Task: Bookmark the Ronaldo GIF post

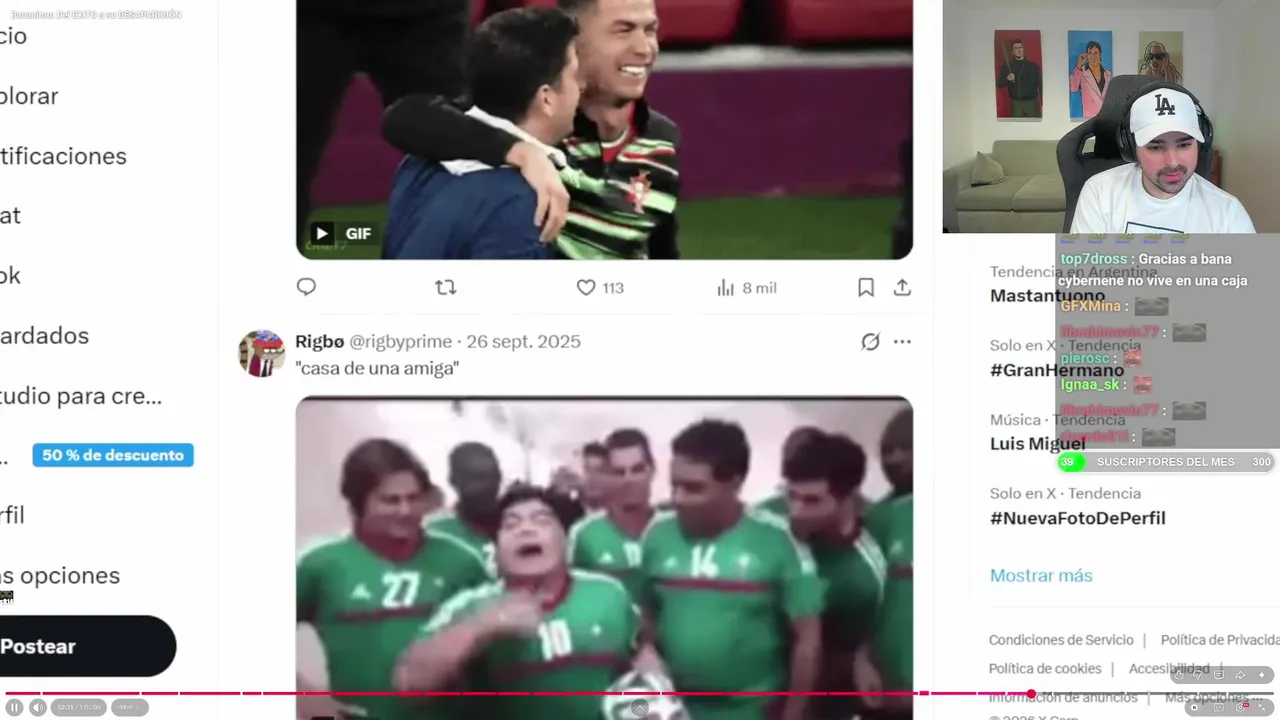Action: pyautogui.click(x=866, y=287)
